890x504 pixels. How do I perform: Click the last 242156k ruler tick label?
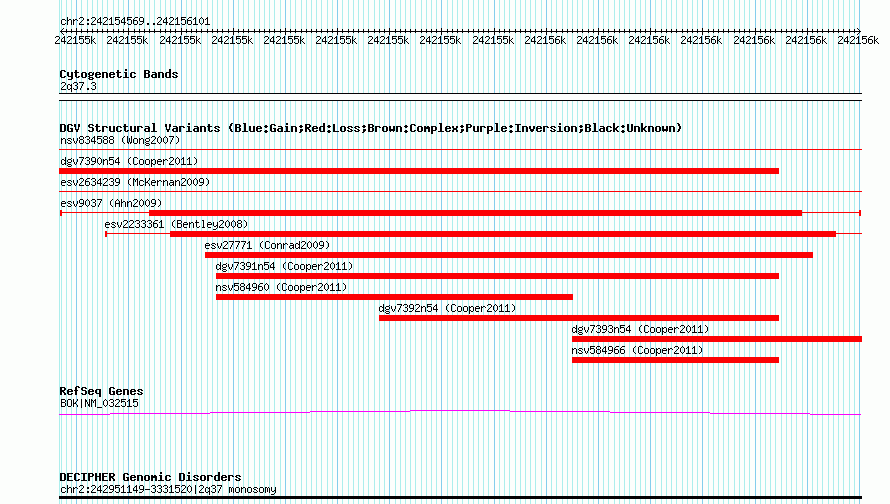click(858, 40)
